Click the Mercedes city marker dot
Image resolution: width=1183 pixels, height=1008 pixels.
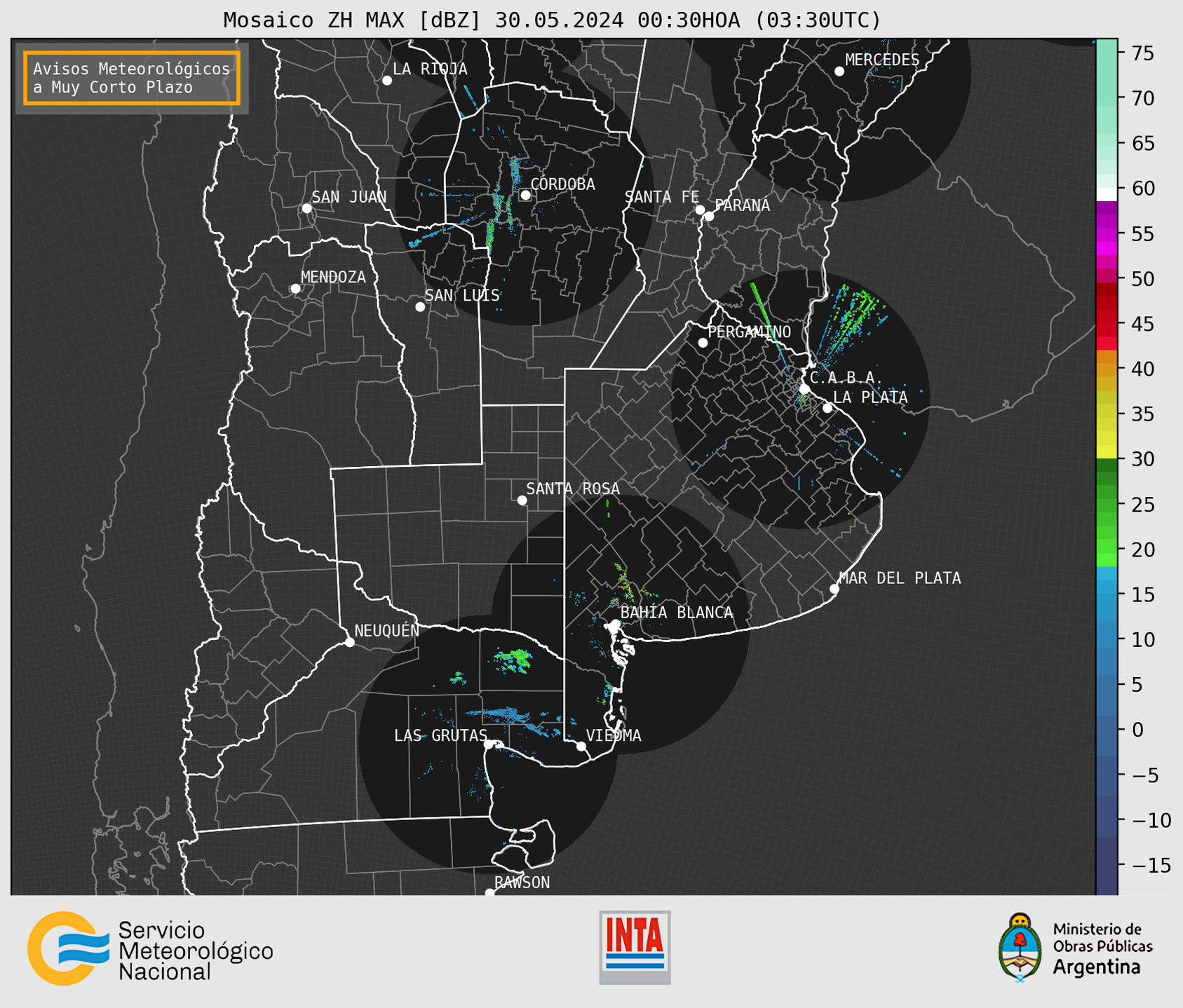[x=839, y=71]
